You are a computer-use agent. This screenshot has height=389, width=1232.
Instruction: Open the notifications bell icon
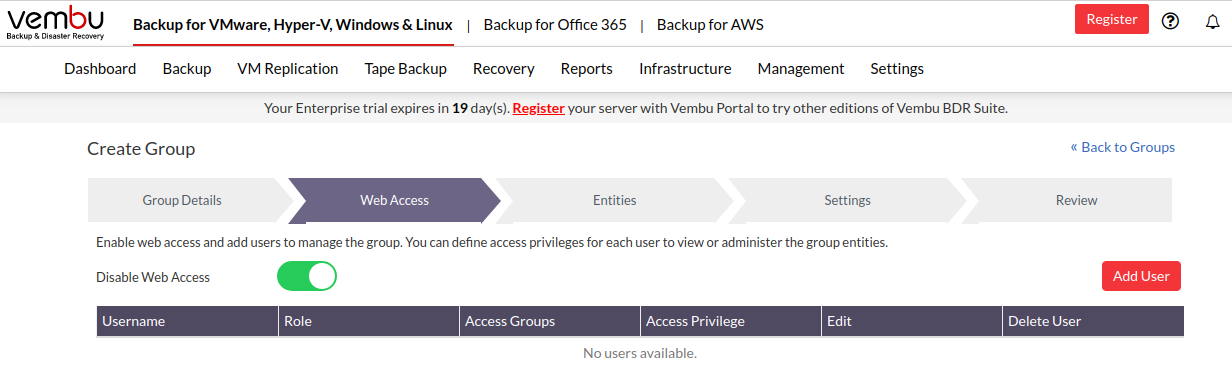(x=1212, y=21)
